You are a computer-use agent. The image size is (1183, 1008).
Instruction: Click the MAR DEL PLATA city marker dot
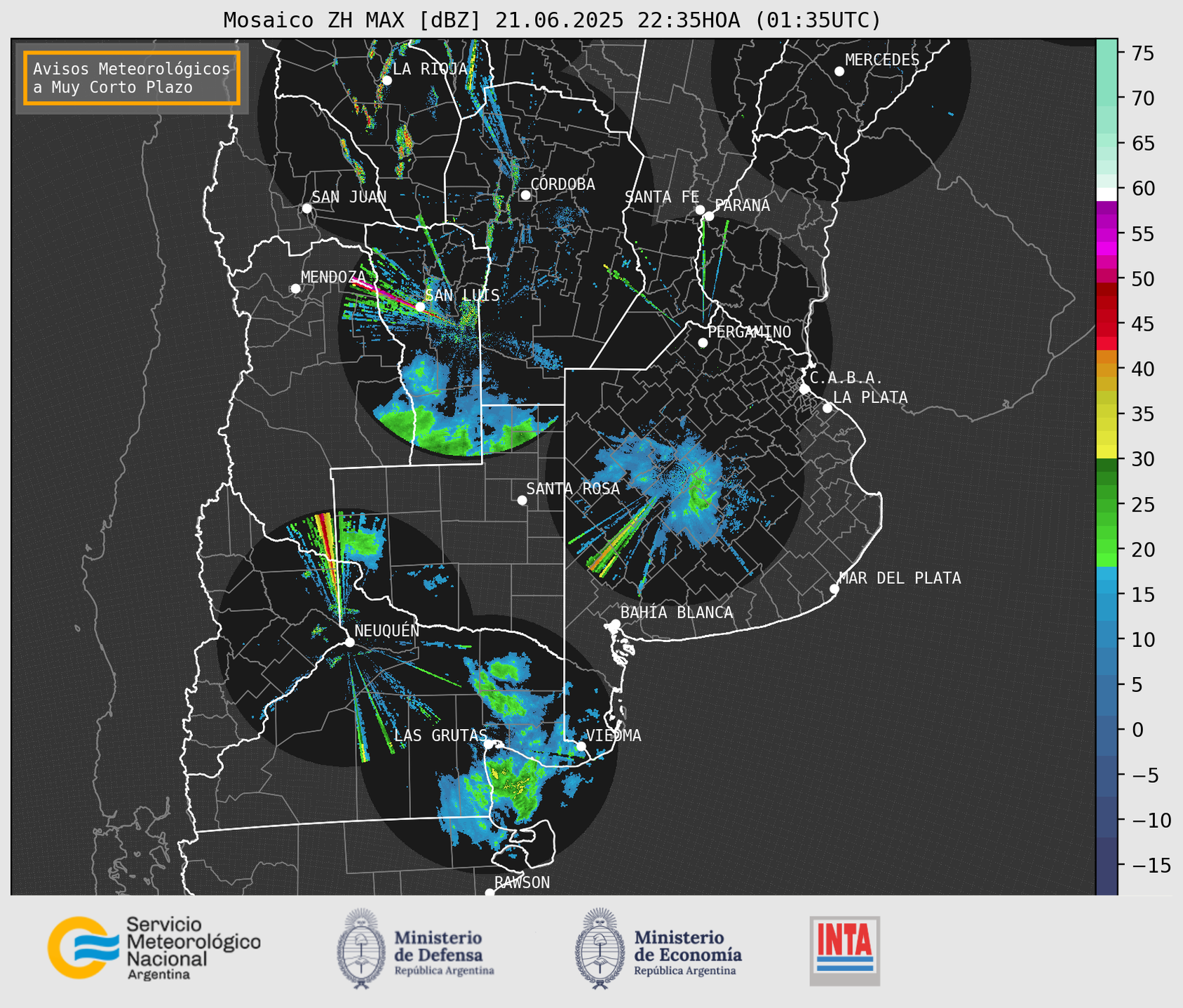(834, 589)
